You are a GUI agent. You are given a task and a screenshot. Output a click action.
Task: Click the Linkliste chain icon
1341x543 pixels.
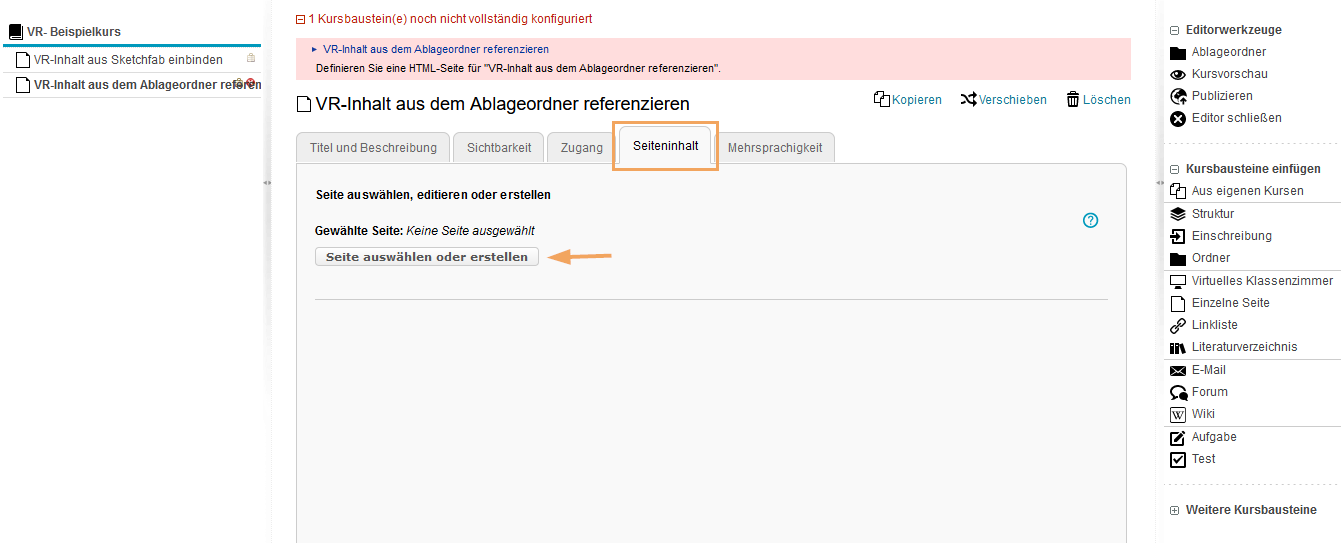(x=1177, y=326)
